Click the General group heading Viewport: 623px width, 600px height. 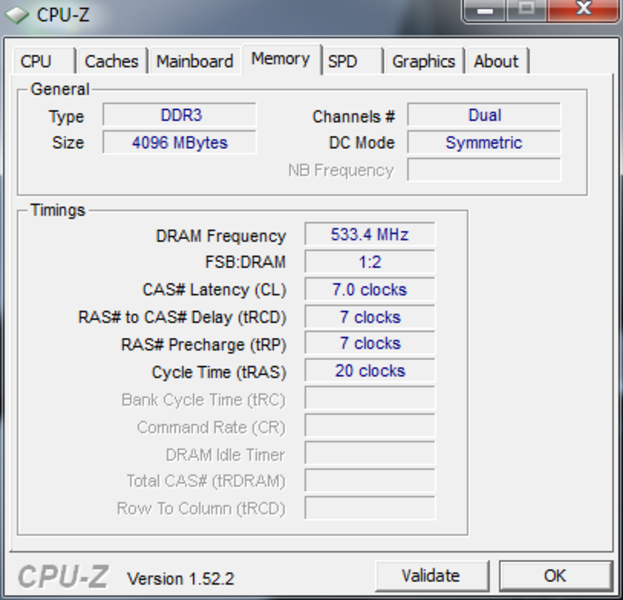pos(60,89)
